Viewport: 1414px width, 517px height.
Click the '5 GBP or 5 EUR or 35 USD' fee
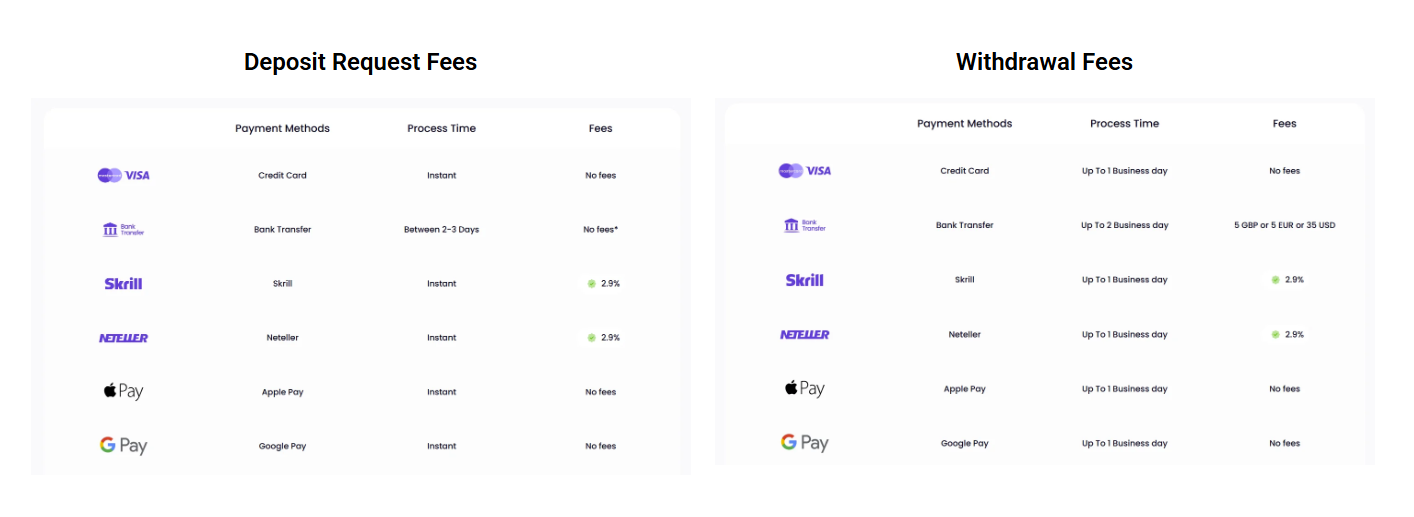pyautogui.click(x=1284, y=225)
